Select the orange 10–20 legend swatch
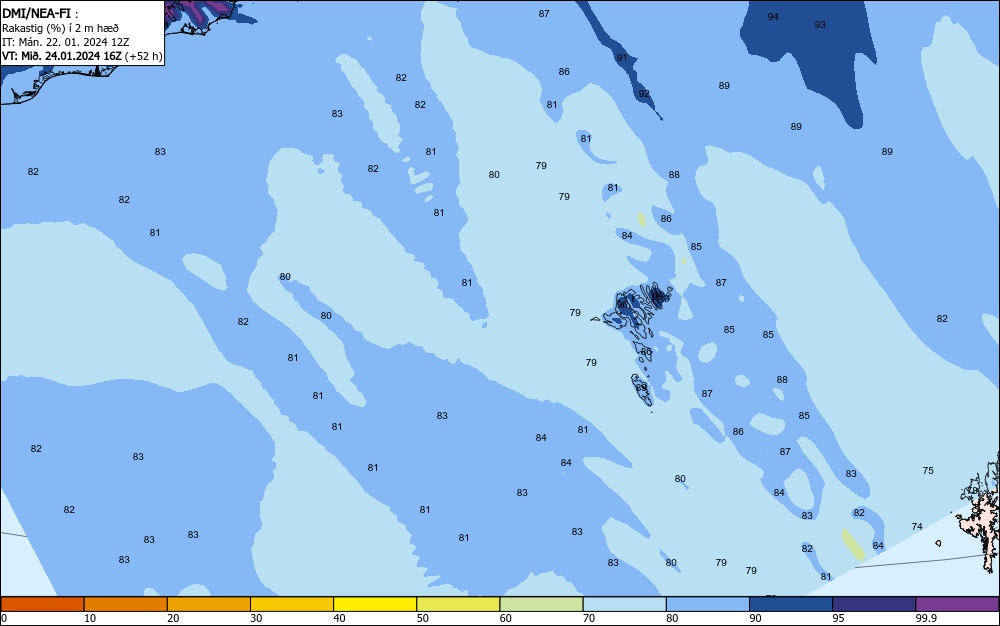 (x=126, y=604)
